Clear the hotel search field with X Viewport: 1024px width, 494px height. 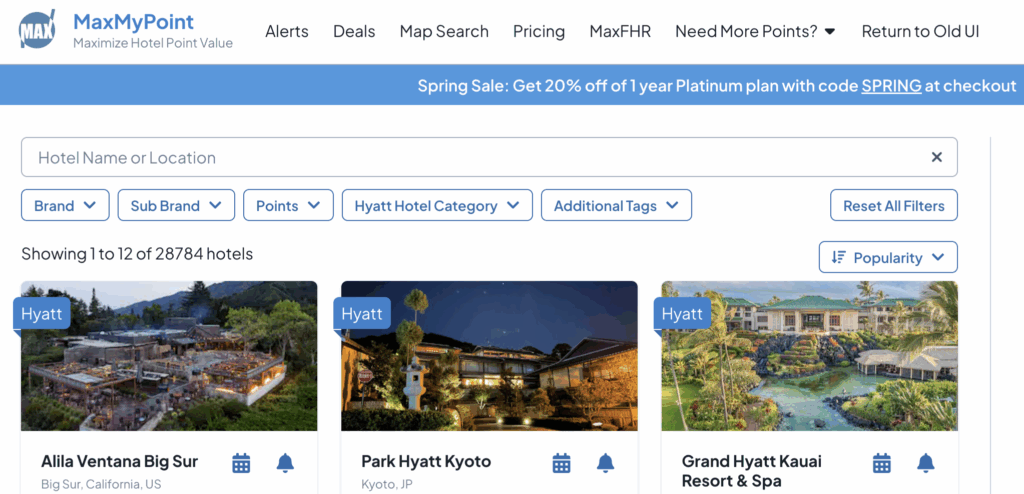pos(937,157)
